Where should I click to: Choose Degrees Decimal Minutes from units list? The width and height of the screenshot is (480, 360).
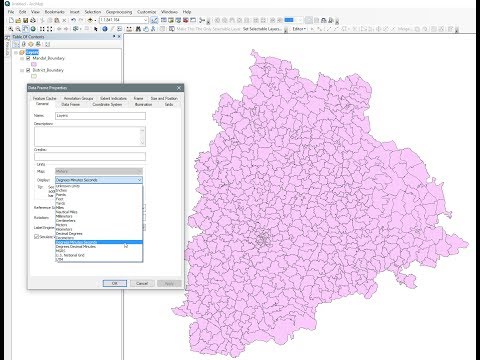[x=99, y=247]
